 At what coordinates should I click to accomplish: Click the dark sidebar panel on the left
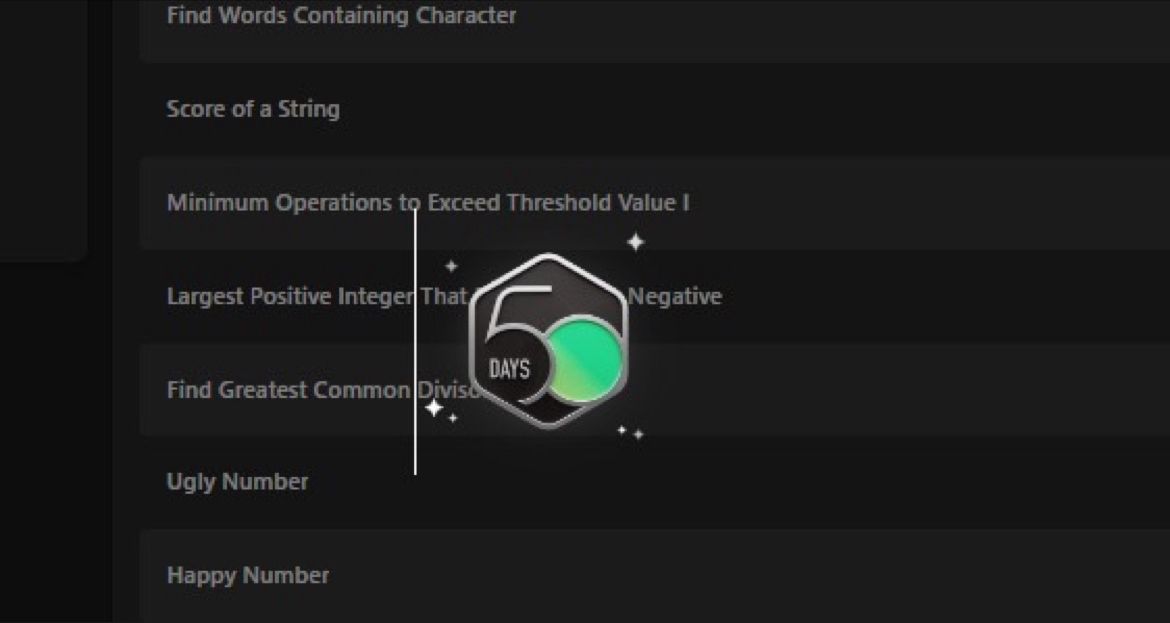point(43,131)
